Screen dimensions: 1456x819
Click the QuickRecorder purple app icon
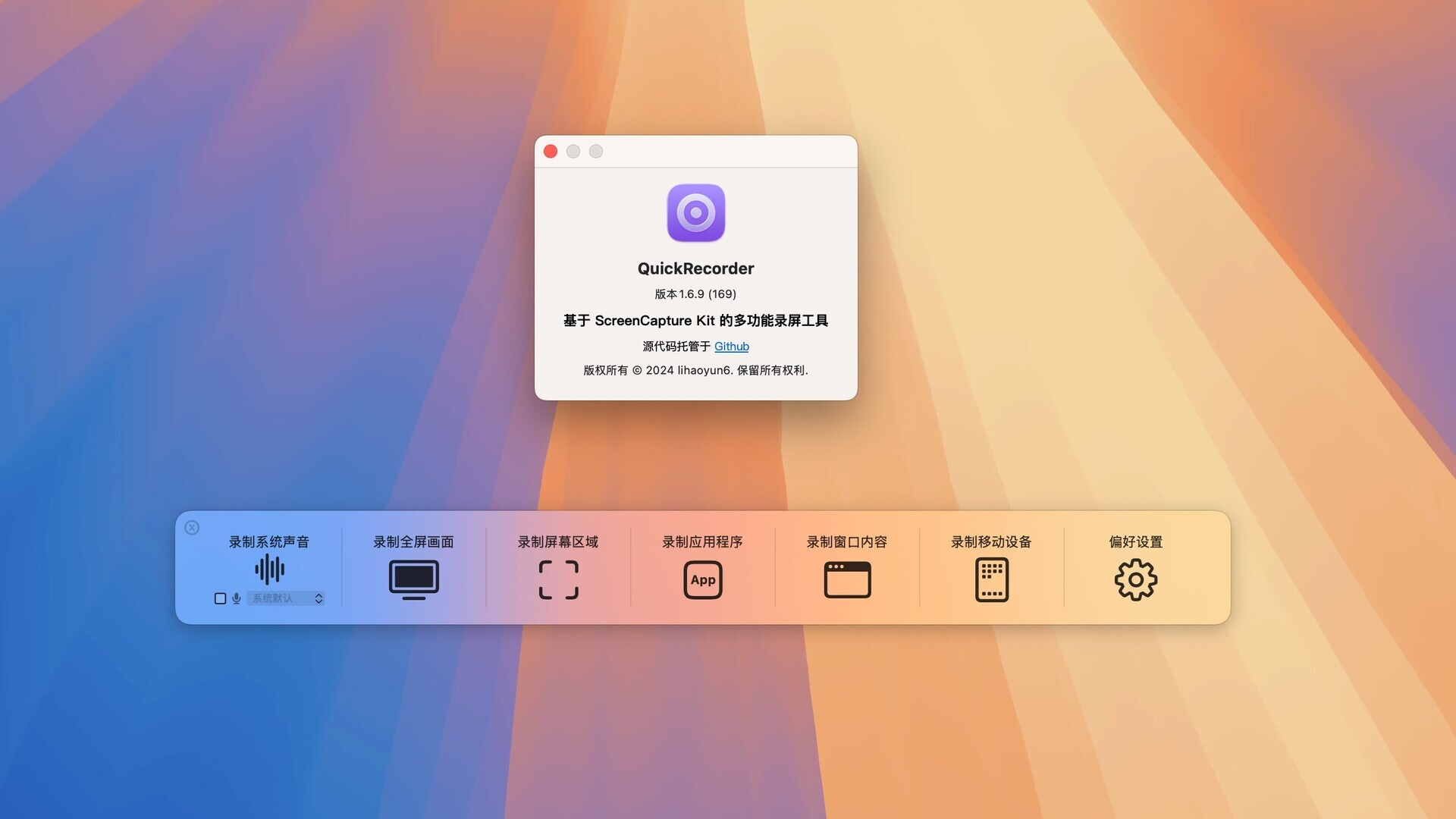[x=696, y=213]
